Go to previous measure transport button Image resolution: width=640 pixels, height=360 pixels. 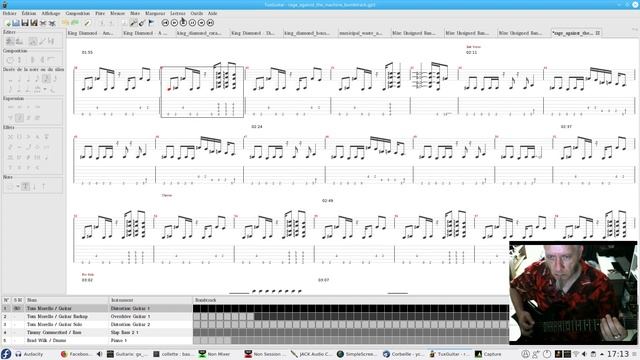(x=174, y=23)
